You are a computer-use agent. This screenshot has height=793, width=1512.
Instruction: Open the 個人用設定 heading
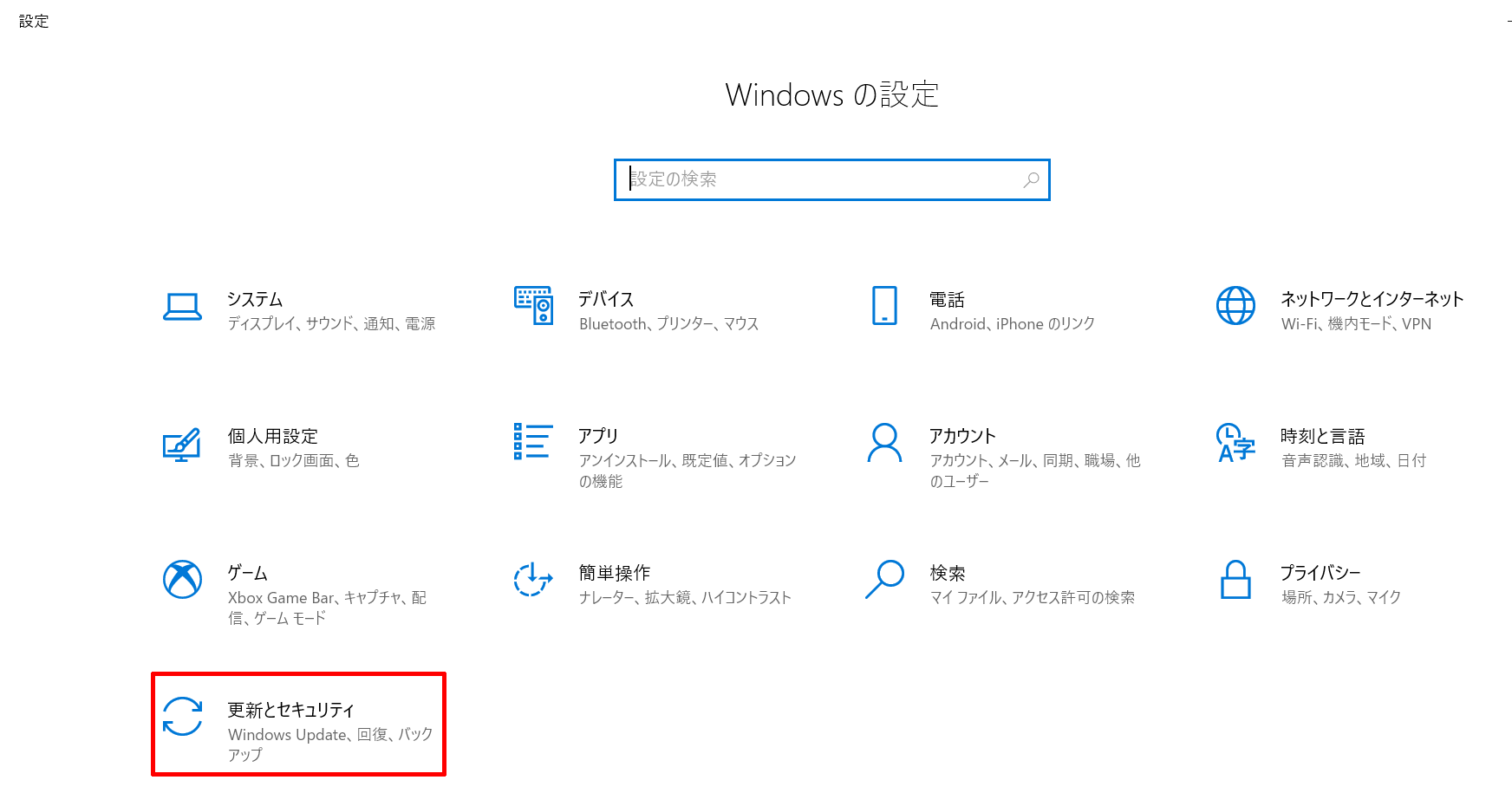[x=272, y=436]
